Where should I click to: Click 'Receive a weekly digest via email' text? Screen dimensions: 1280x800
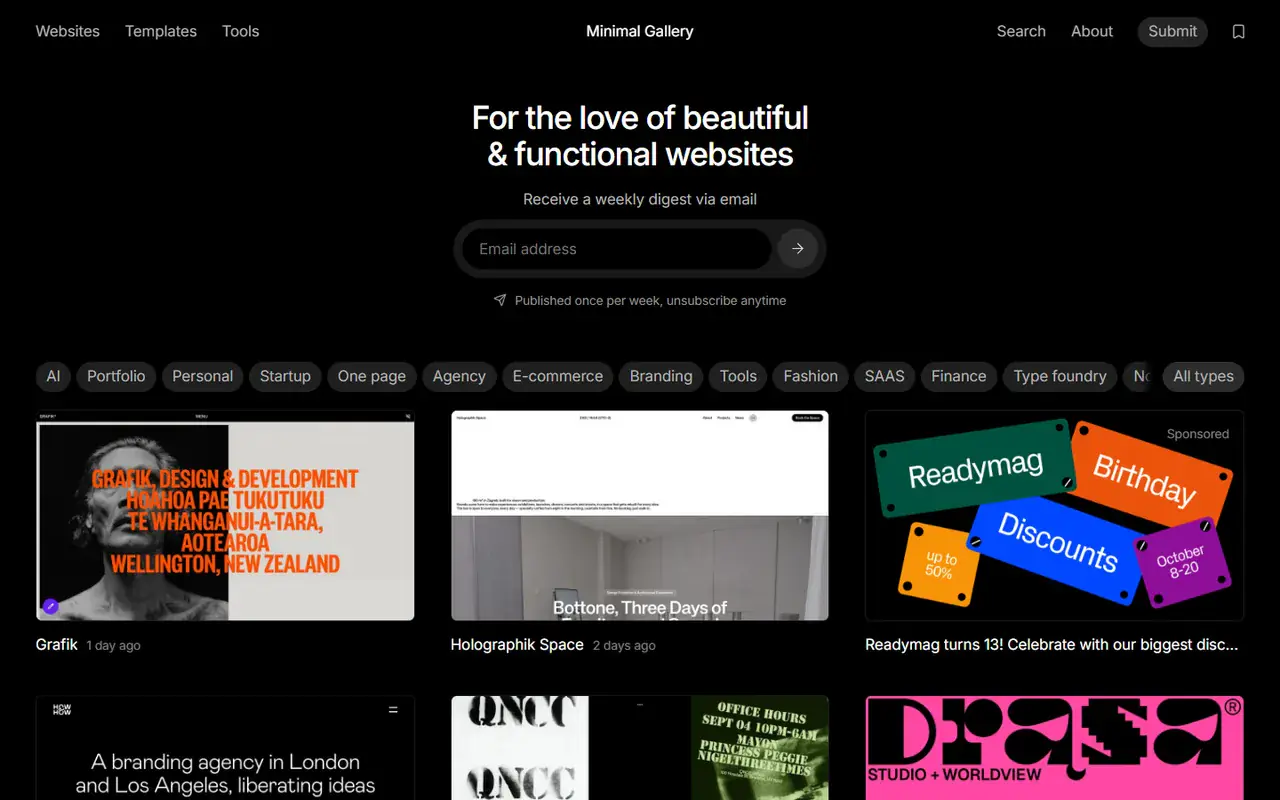(x=640, y=199)
